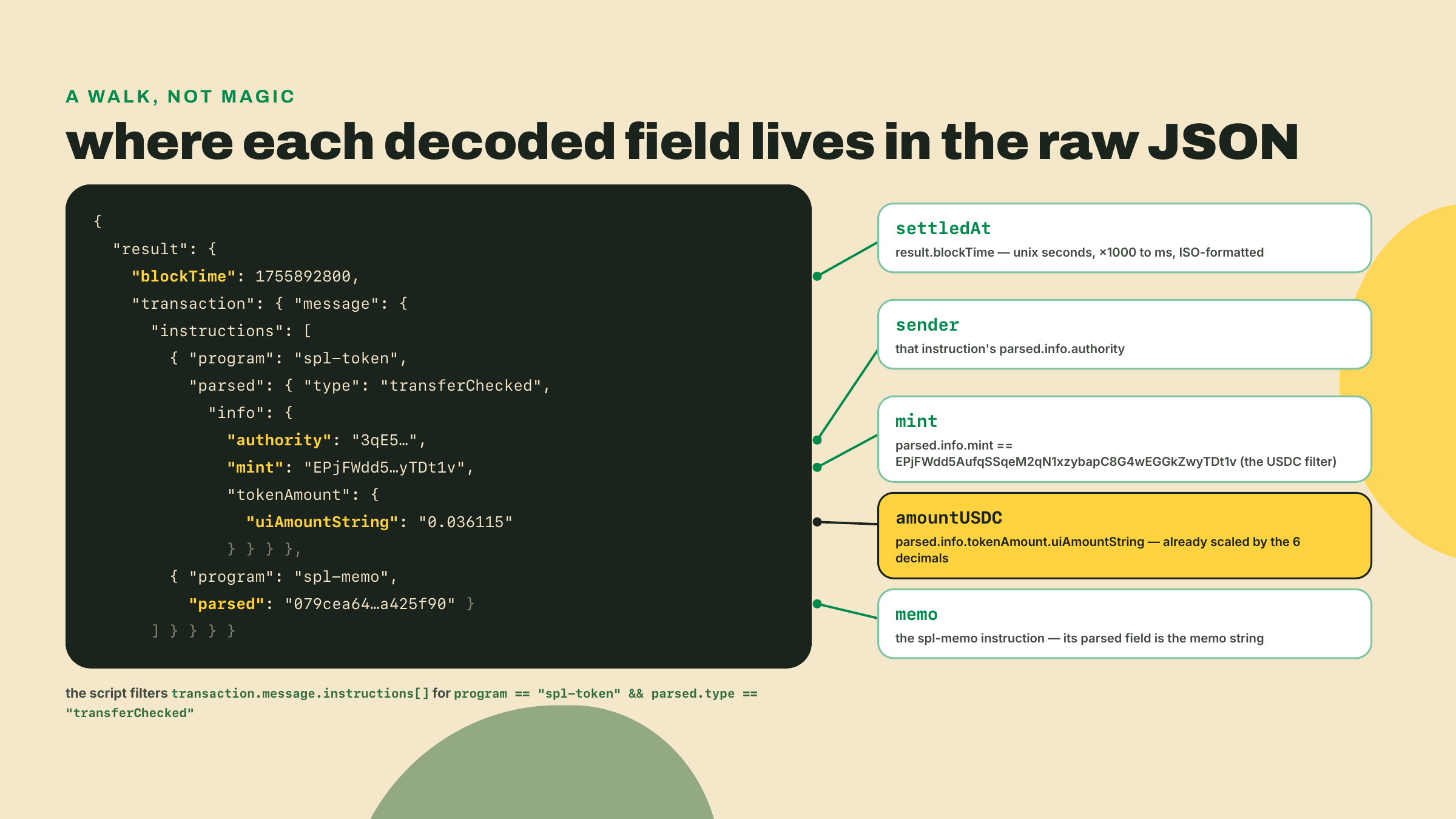Click the green connector dot beside blockTime
This screenshot has width=1456, height=819.
(x=817, y=277)
